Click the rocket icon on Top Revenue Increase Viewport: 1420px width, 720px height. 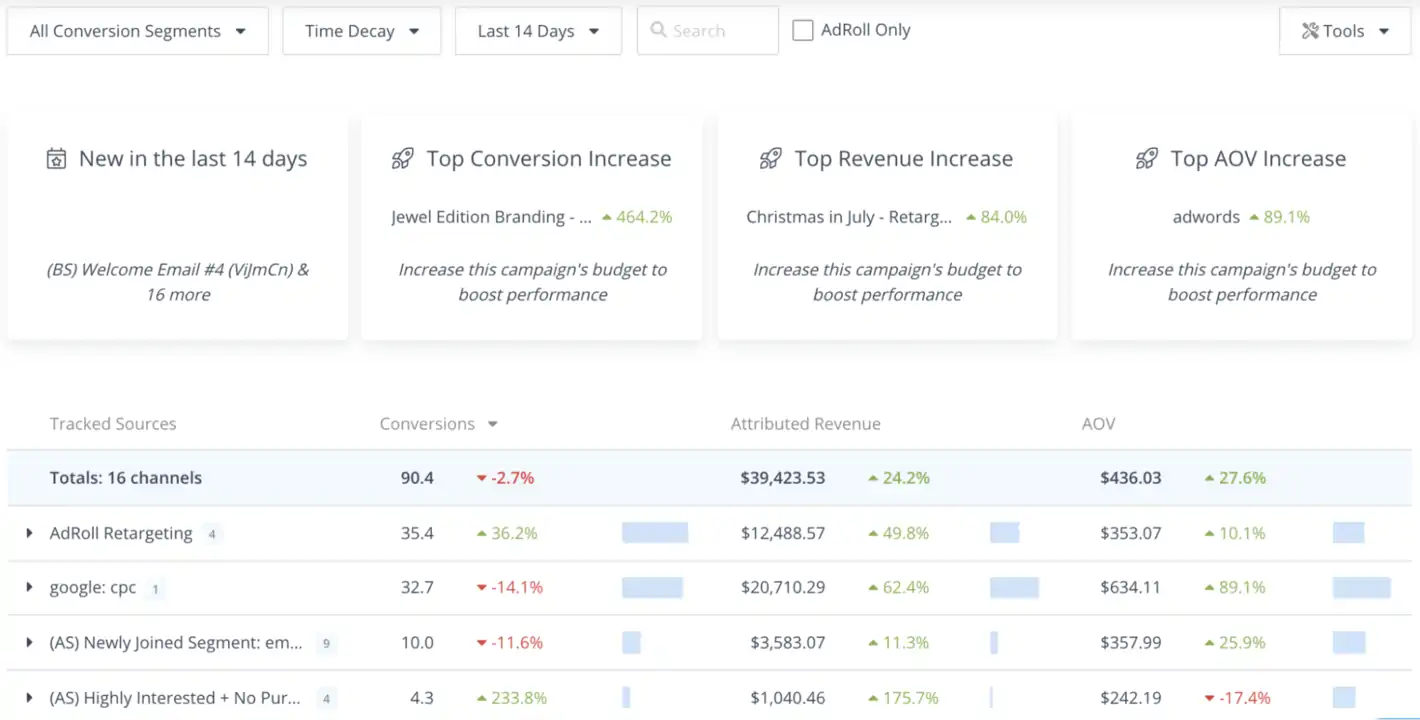click(x=769, y=157)
